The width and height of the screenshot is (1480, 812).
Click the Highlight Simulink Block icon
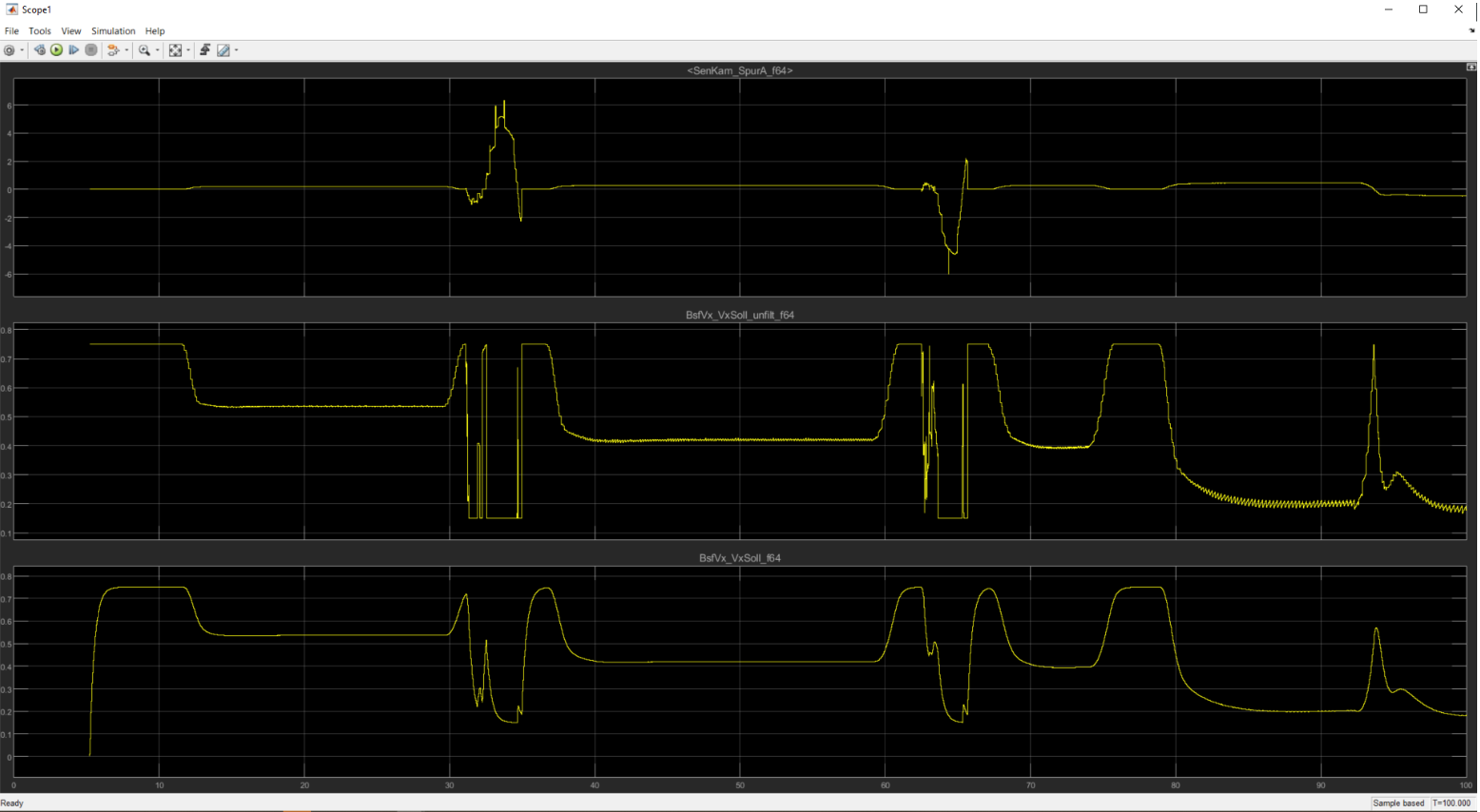coord(113,50)
